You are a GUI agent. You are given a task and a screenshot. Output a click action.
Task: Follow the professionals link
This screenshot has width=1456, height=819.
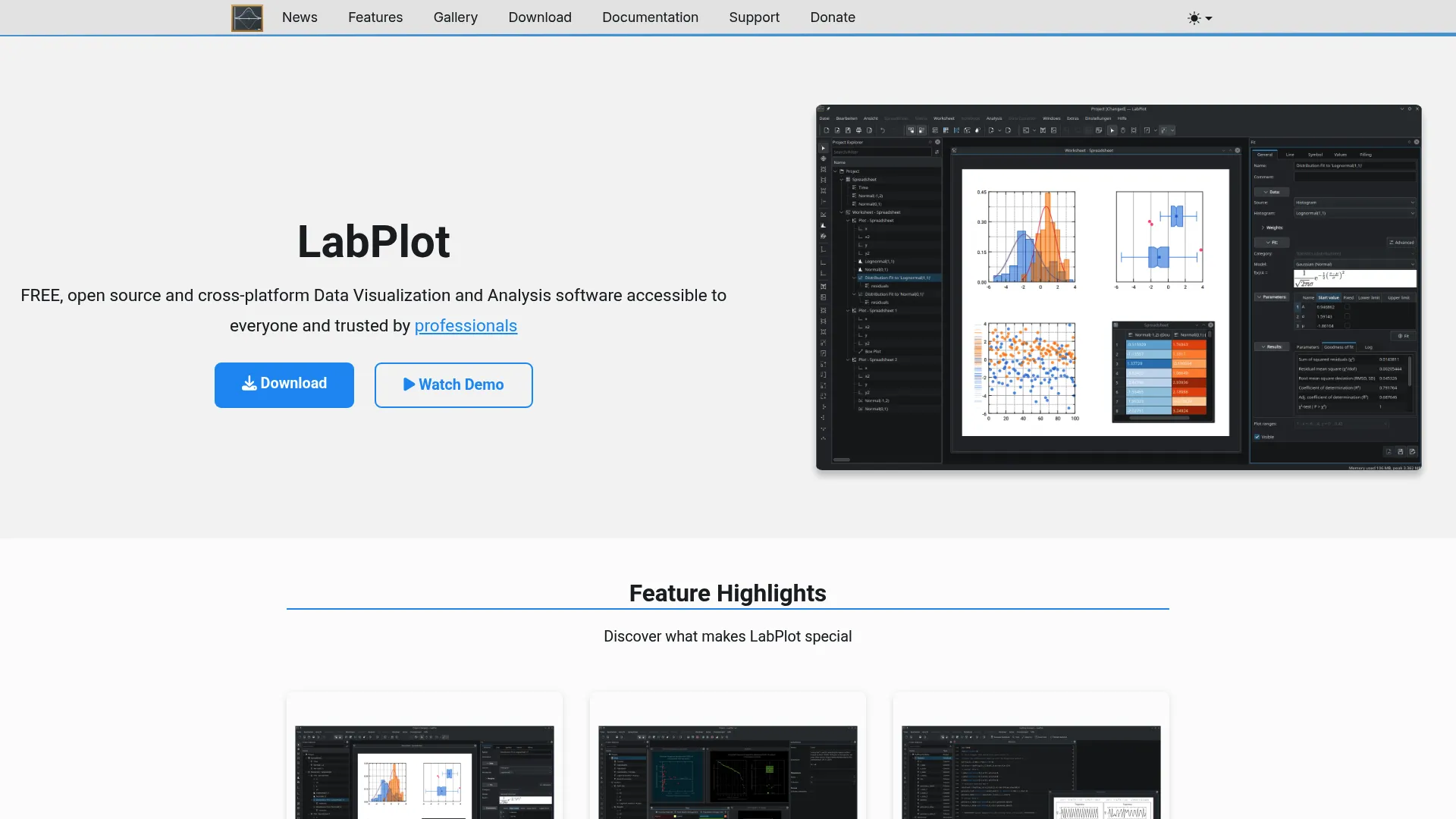point(466,326)
